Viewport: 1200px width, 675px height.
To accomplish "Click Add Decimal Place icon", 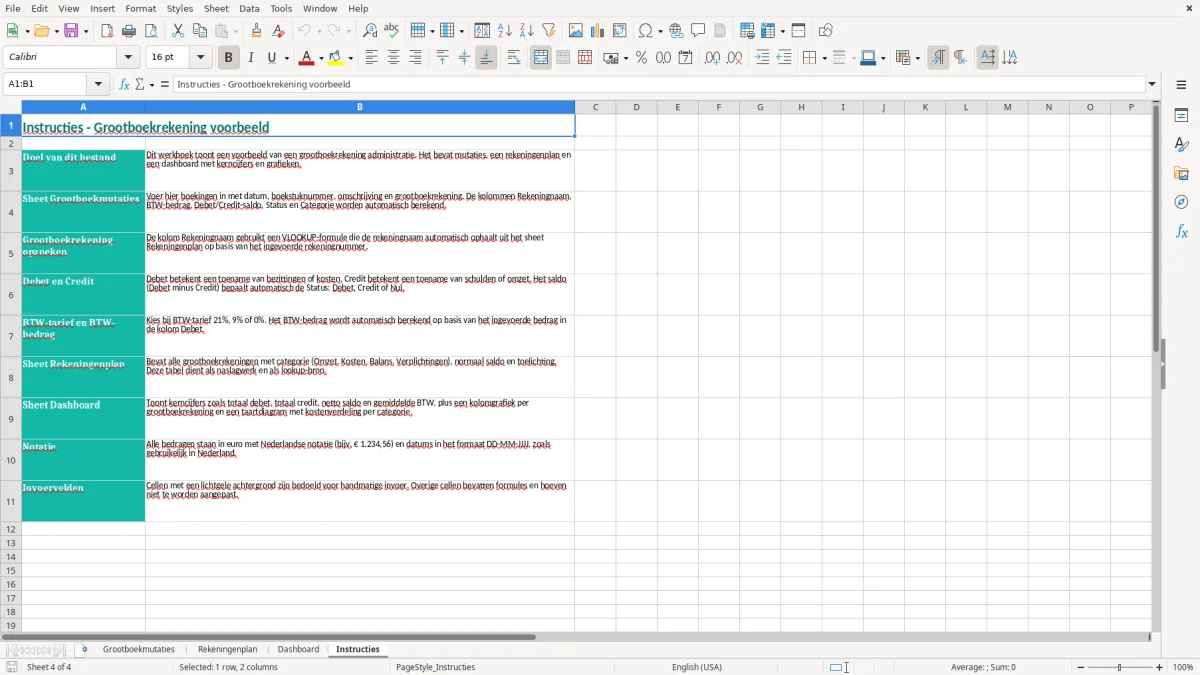I will click(x=712, y=58).
